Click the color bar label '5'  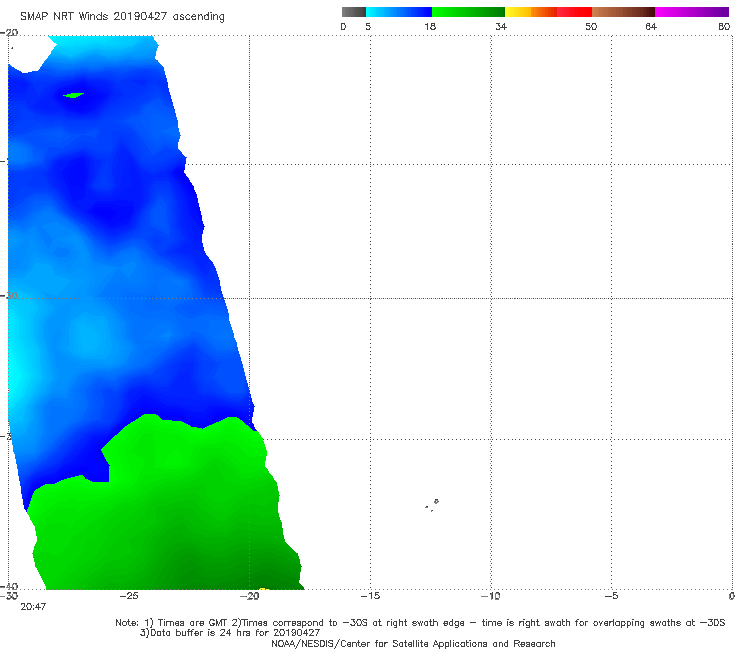pos(368,26)
